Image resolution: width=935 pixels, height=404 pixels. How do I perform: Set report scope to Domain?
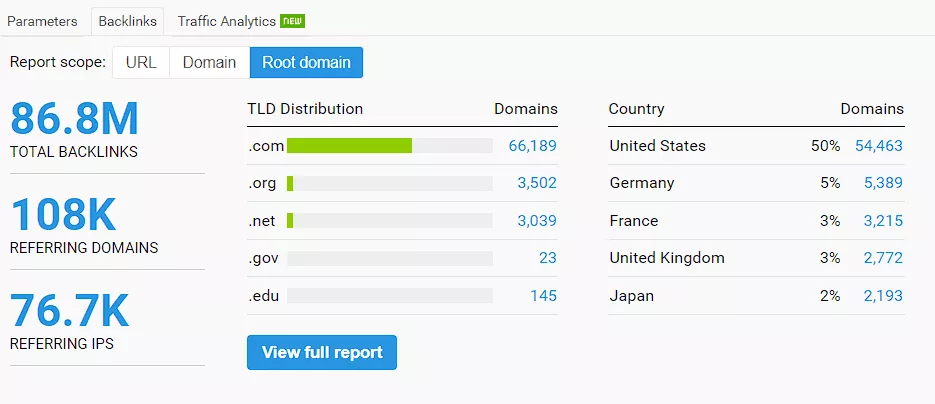coord(209,62)
